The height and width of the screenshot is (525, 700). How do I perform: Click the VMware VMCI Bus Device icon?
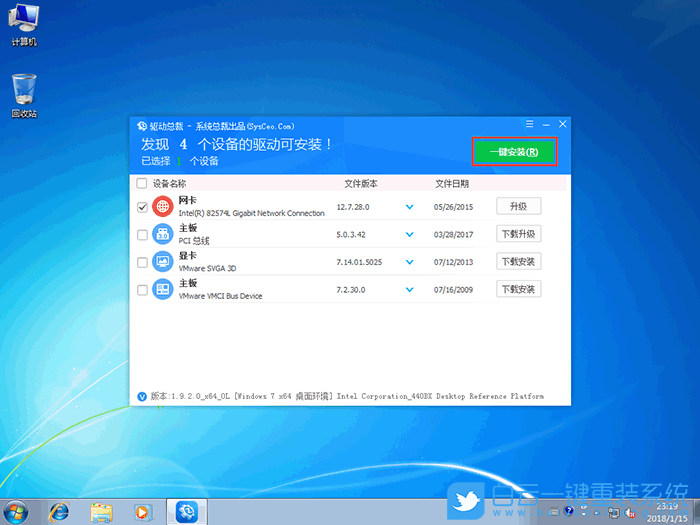click(162, 290)
